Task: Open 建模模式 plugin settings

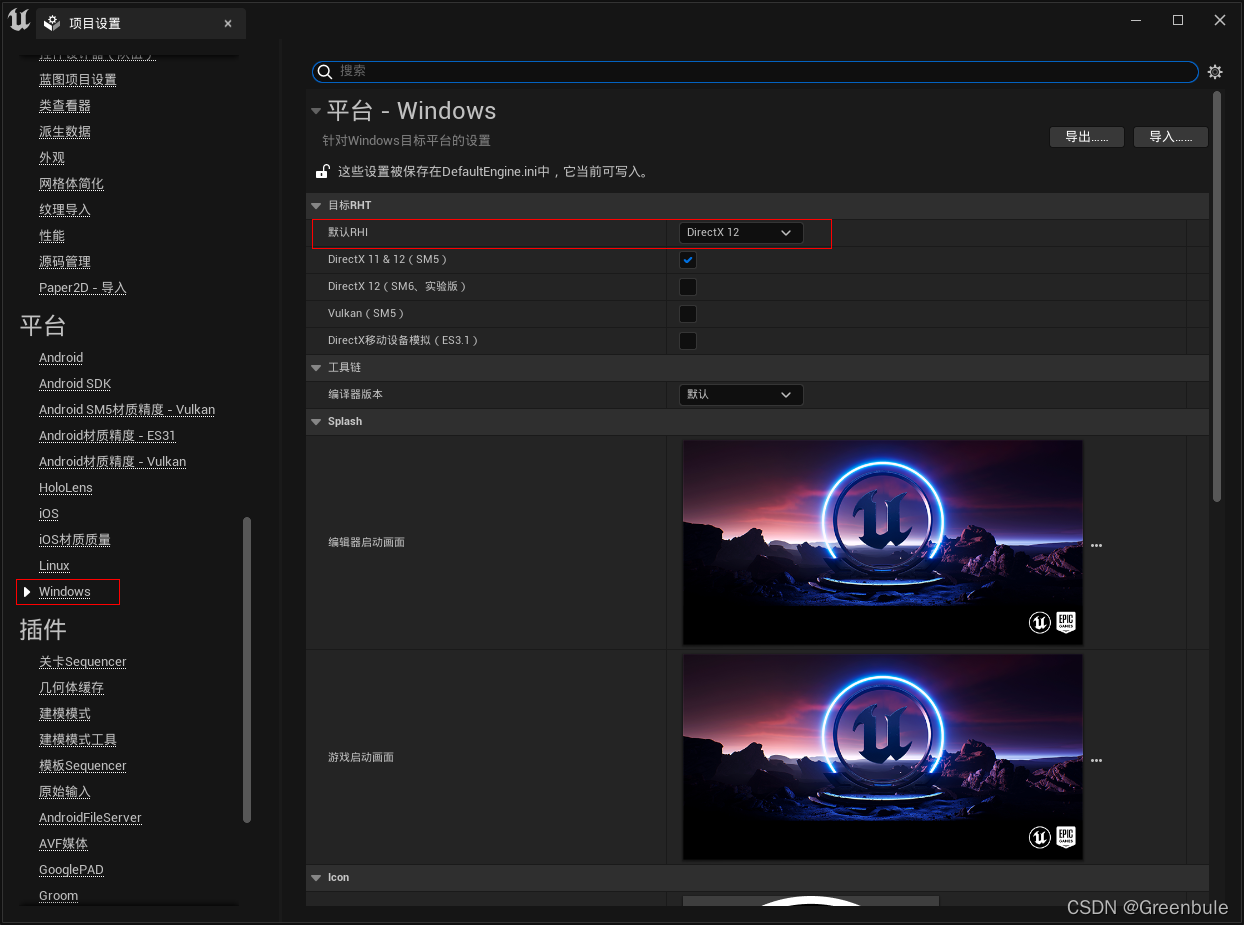Action: tap(65, 714)
